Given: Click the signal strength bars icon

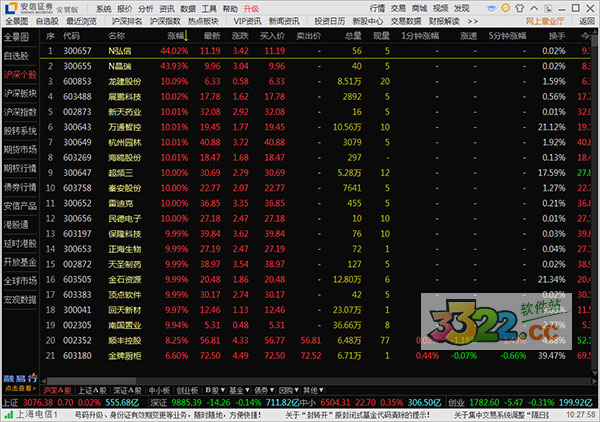Looking at the screenshot, I should click(8, 415).
